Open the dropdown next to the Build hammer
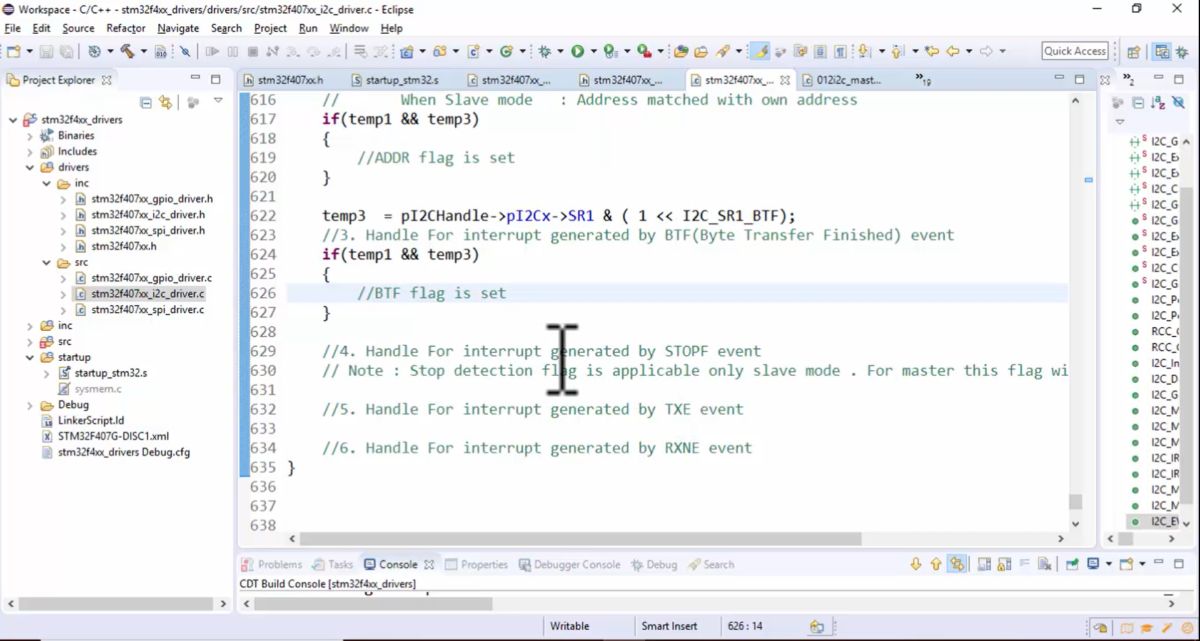The width and height of the screenshot is (1200, 641). click(x=144, y=51)
